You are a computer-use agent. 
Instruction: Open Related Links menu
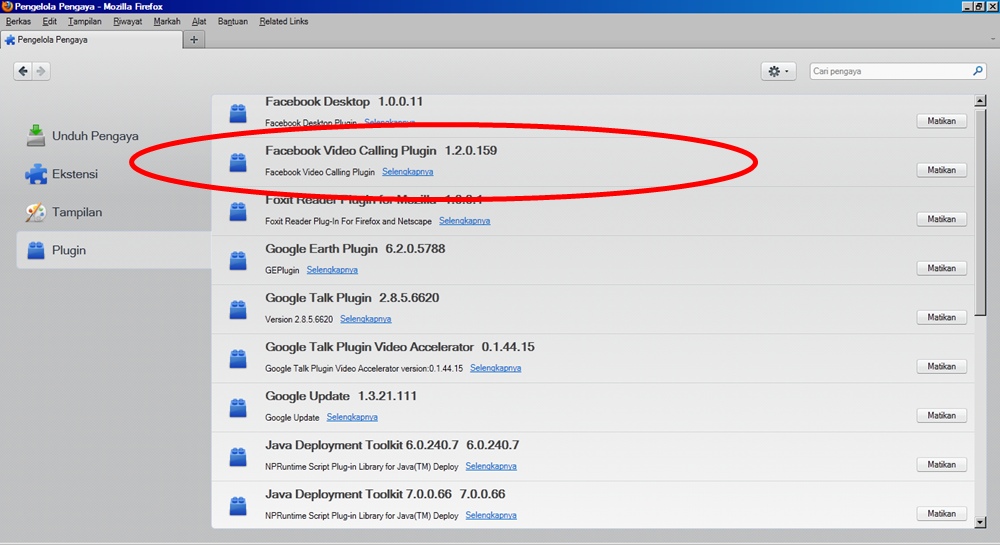click(x=284, y=21)
